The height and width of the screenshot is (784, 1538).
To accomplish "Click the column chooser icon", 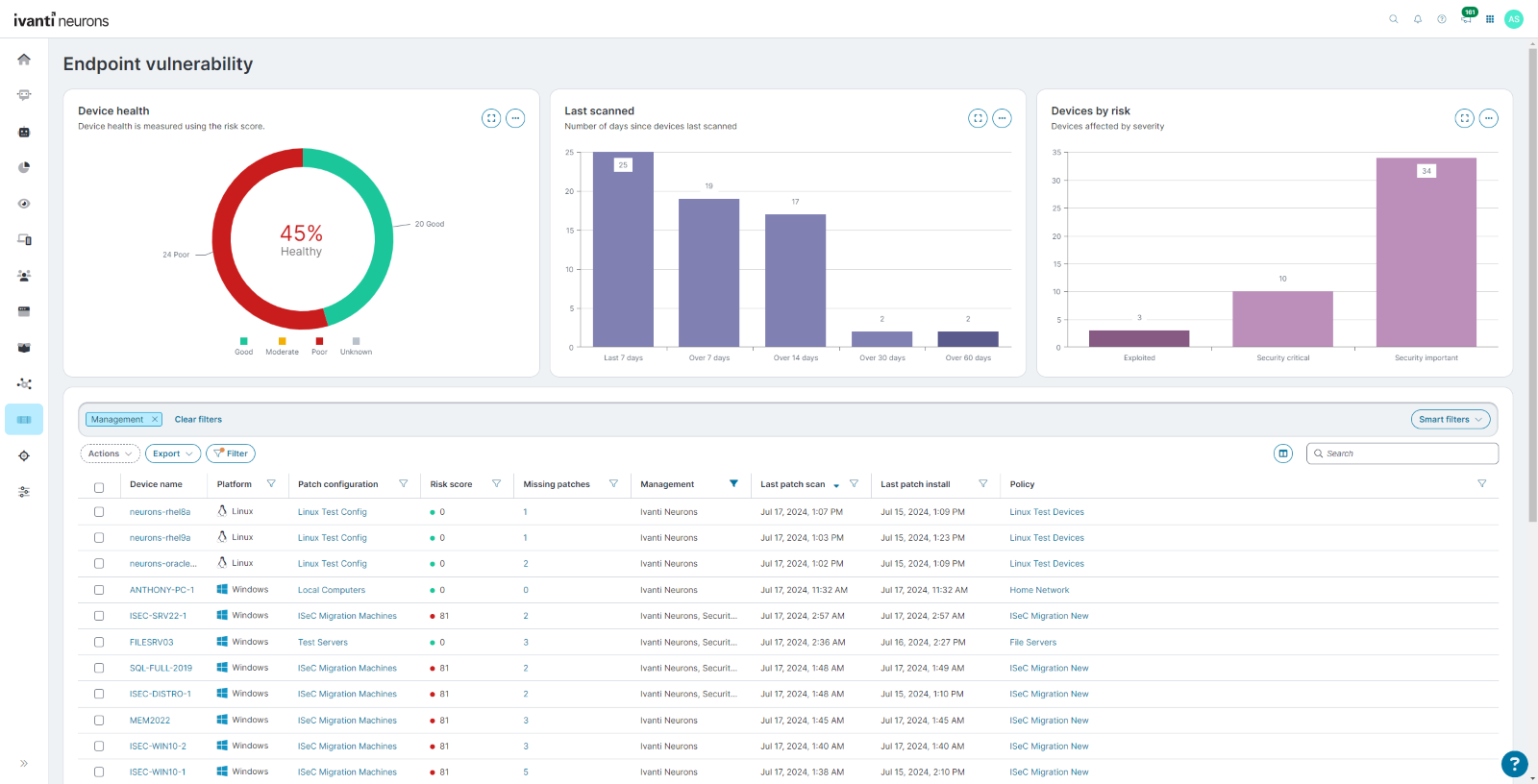I will [x=1282, y=453].
